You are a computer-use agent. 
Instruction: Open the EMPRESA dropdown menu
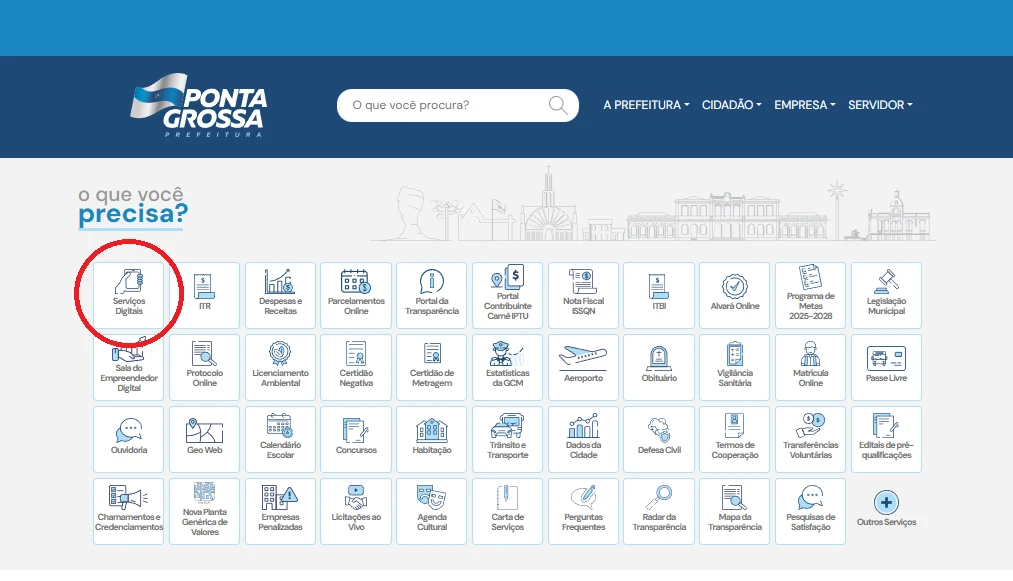(x=804, y=105)
